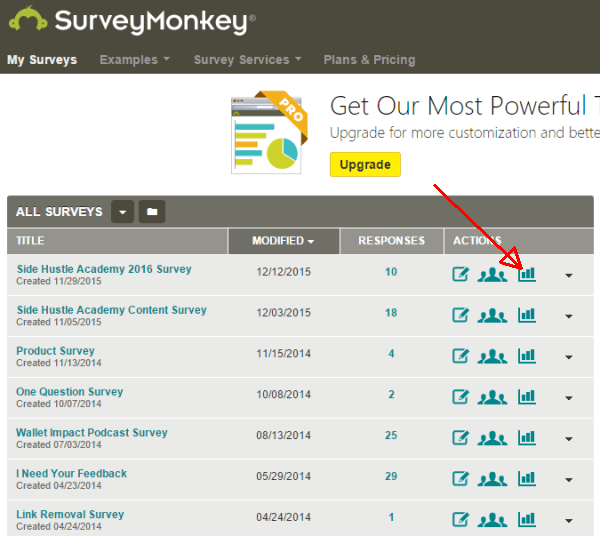This screenshot has height=536, width=600.
Task: Edit icon for Link Removal Survey
Action: (x=460, y=520)
